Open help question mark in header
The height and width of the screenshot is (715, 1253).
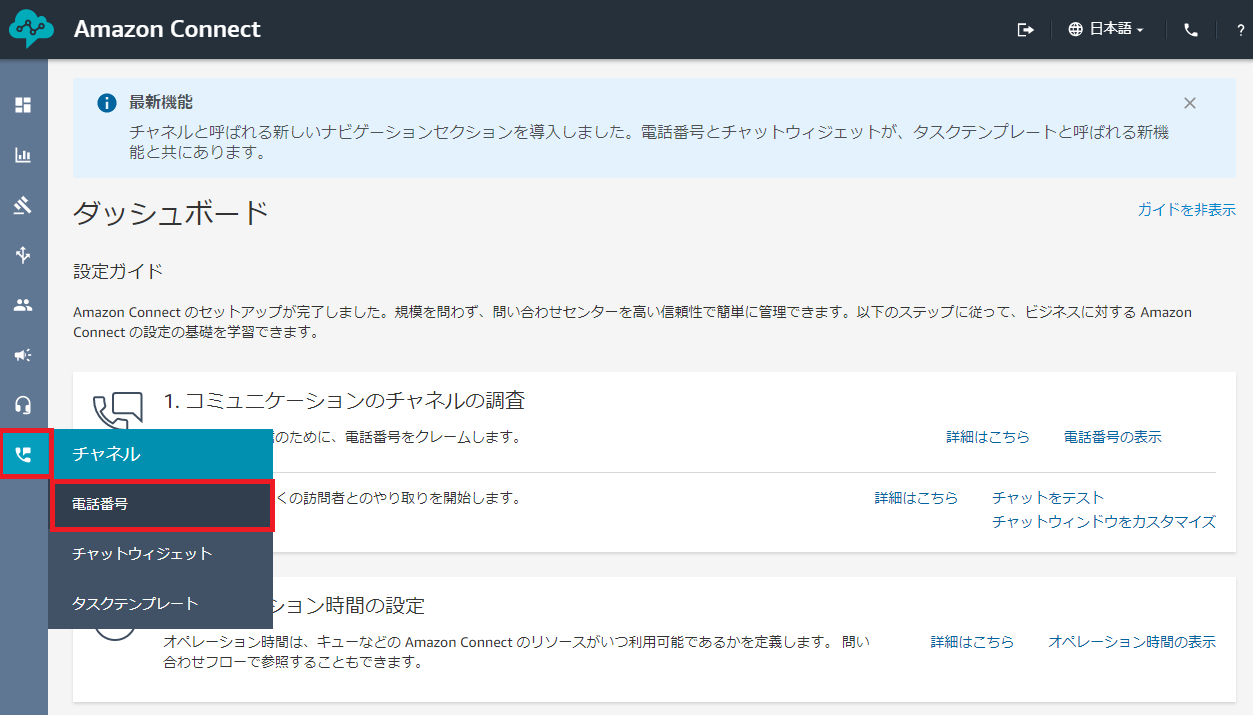[x=1240, y=29]
